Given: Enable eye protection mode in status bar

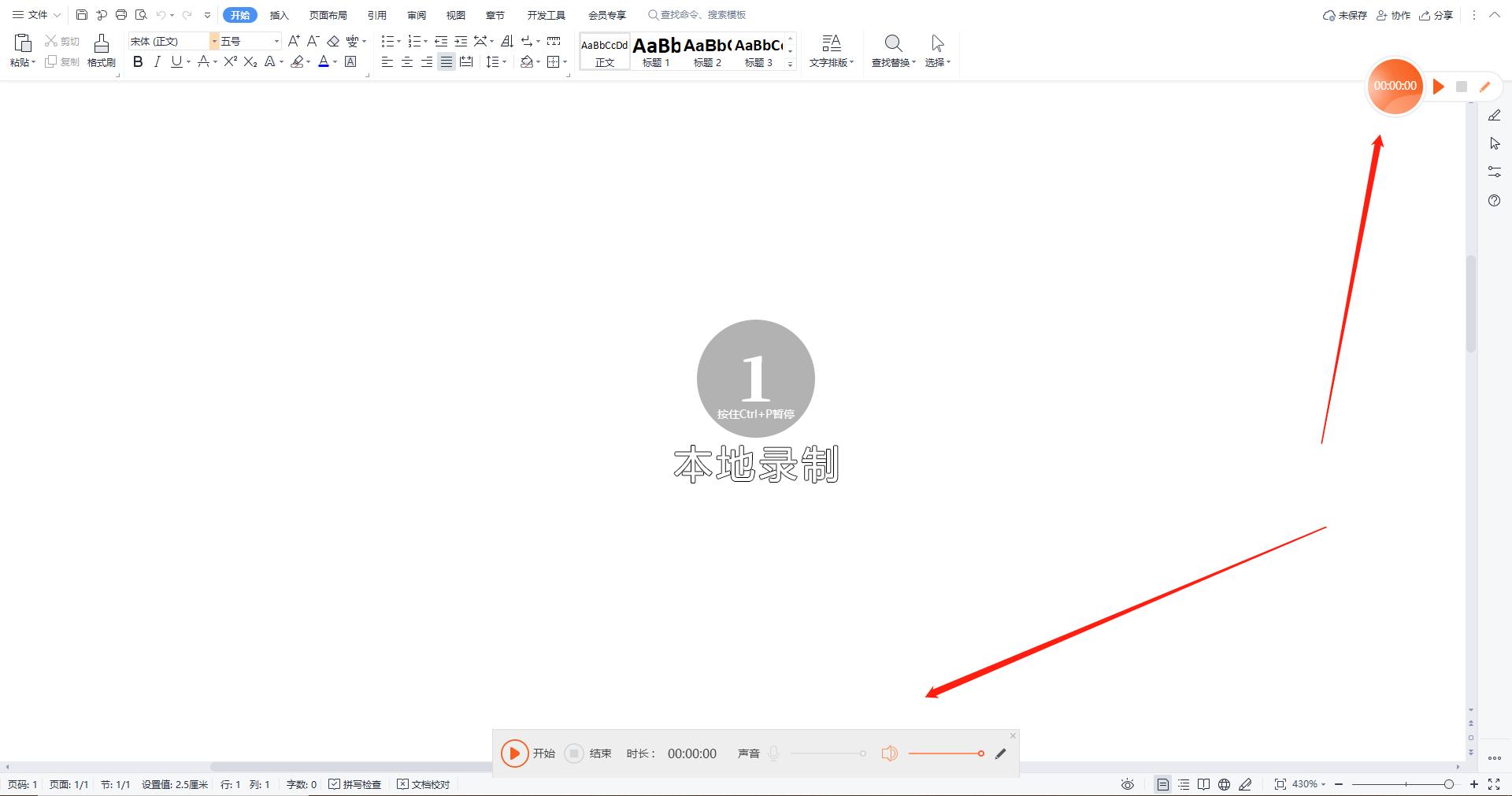Looking at the screenshot, I should click(1127, 784).
